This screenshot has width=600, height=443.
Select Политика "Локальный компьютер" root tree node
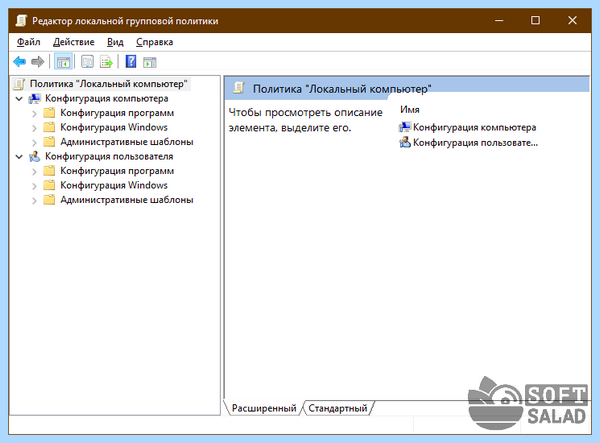click(x=109, y=84)
